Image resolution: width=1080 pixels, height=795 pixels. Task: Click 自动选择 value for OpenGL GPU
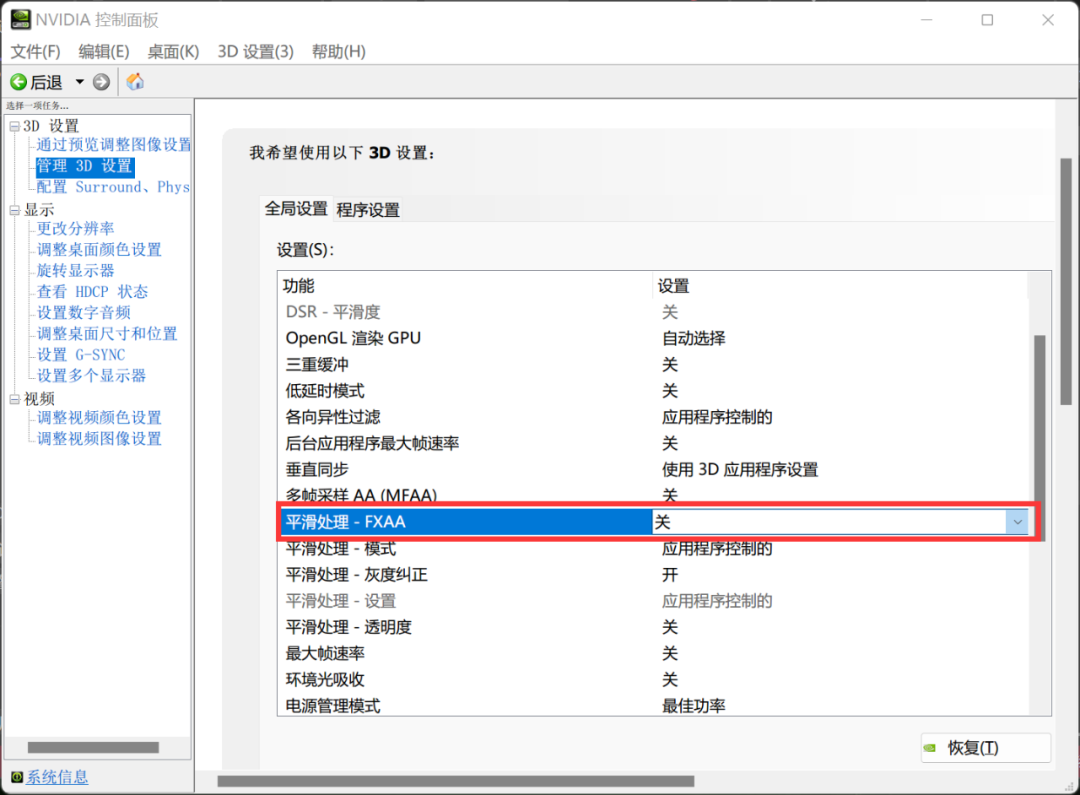pos(694,338)
